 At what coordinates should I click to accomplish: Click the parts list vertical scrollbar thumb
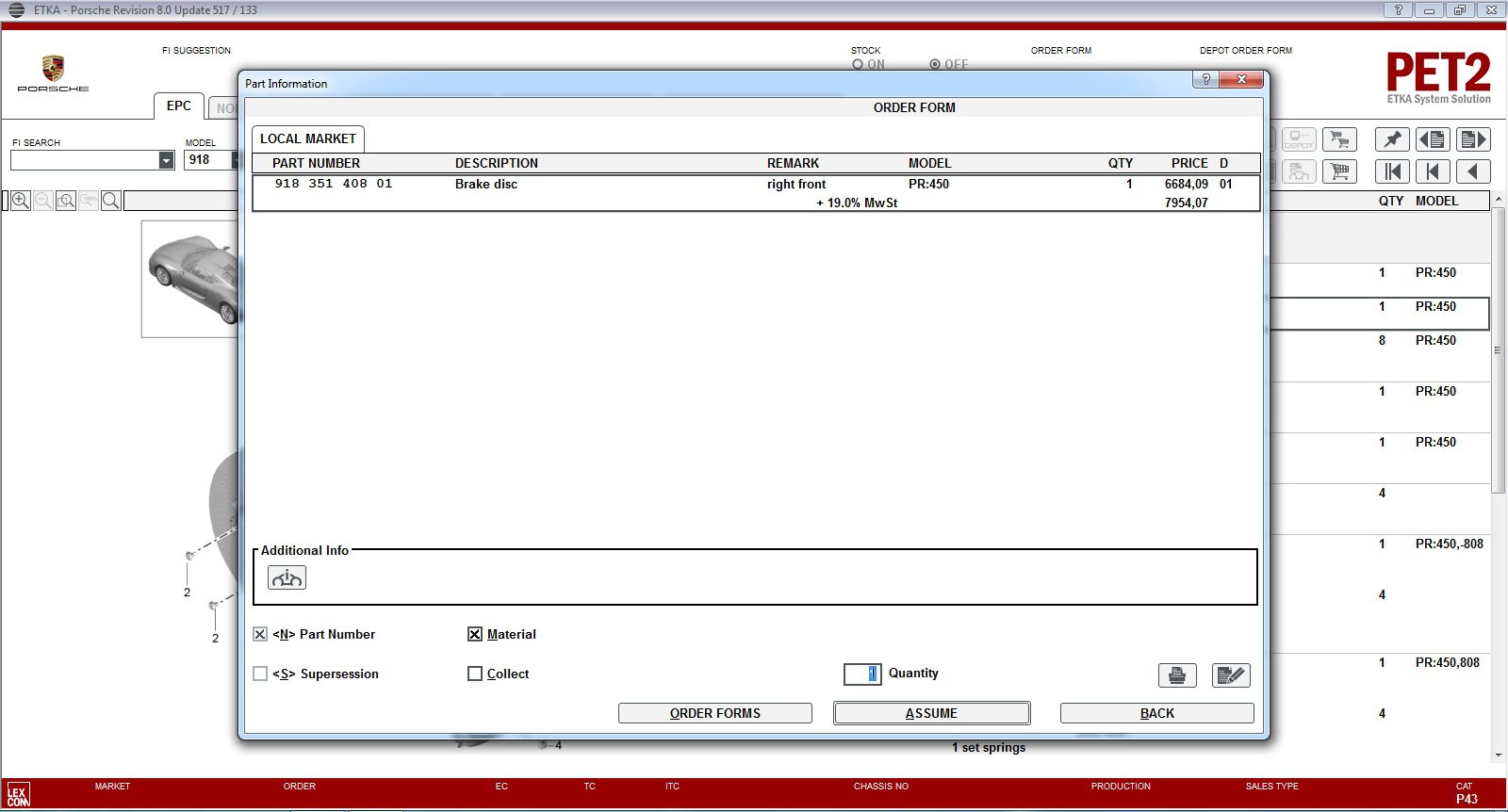(x=1498, y=351)
